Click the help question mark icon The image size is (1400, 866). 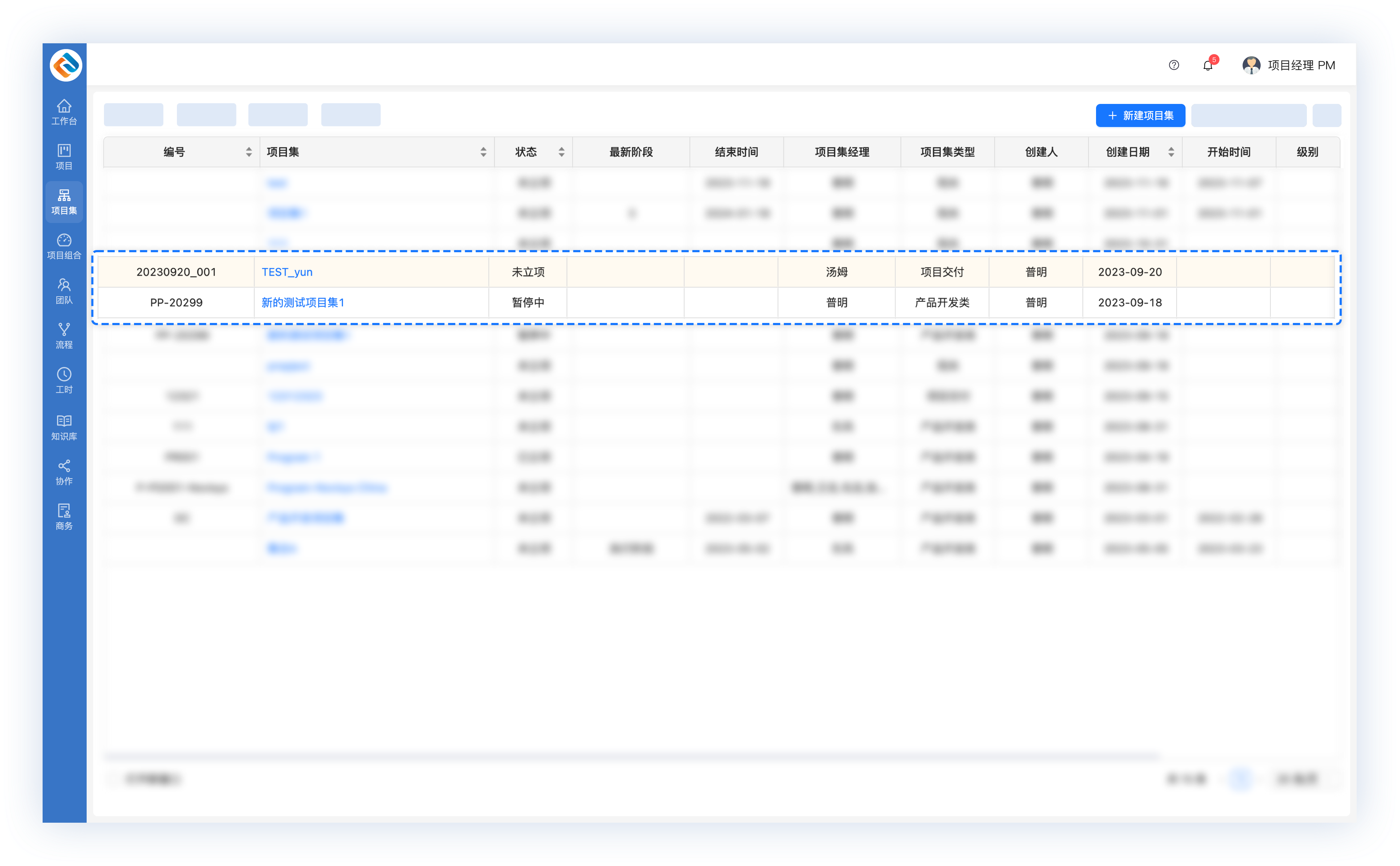point(1174,65)
